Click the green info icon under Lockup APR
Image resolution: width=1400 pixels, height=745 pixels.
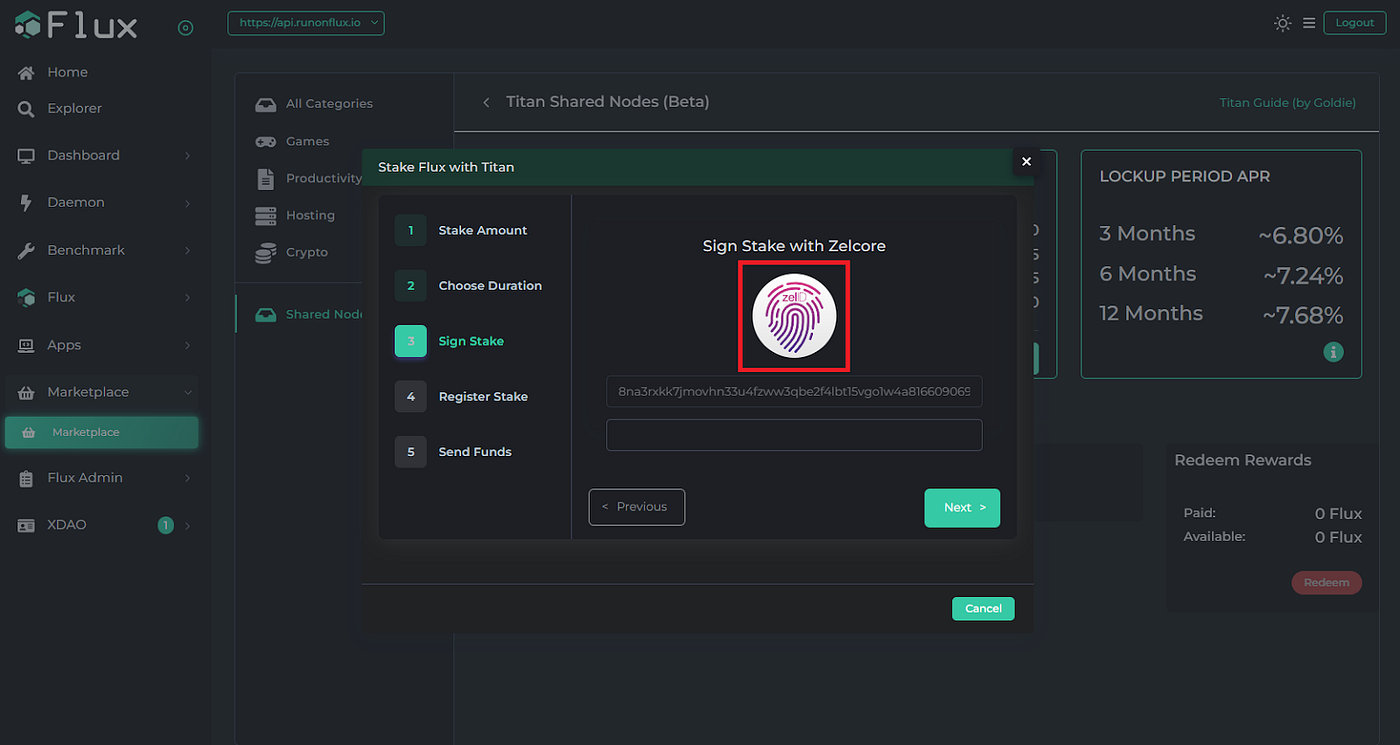pos(1334,352)
